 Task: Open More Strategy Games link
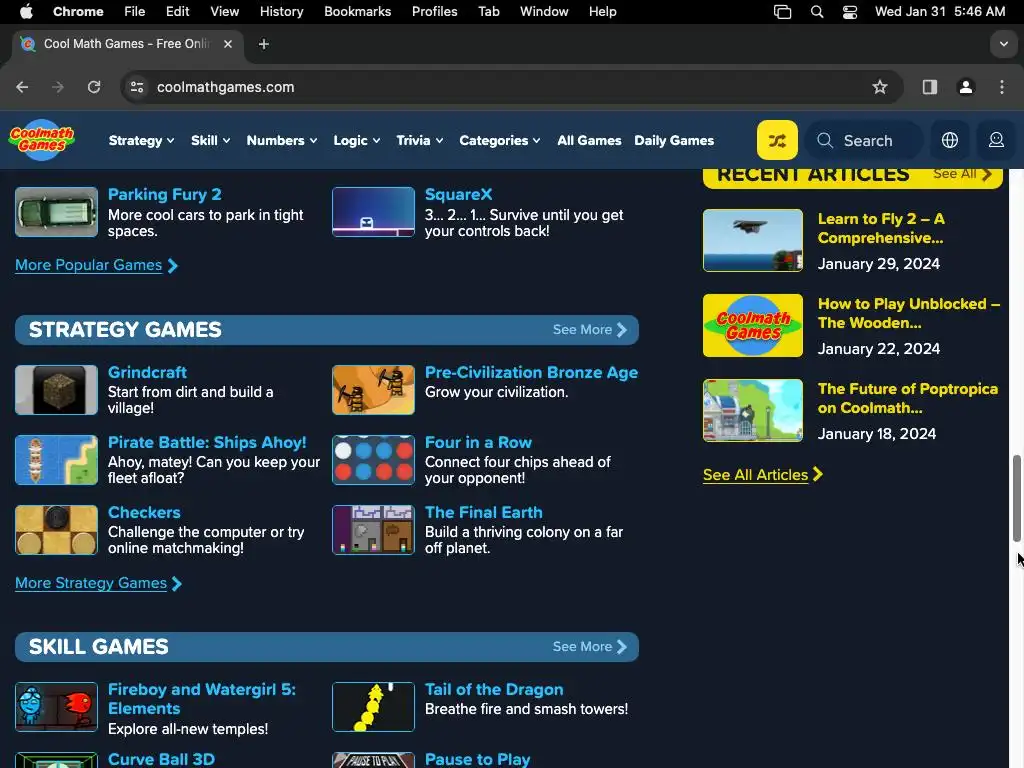coord(98,583)
